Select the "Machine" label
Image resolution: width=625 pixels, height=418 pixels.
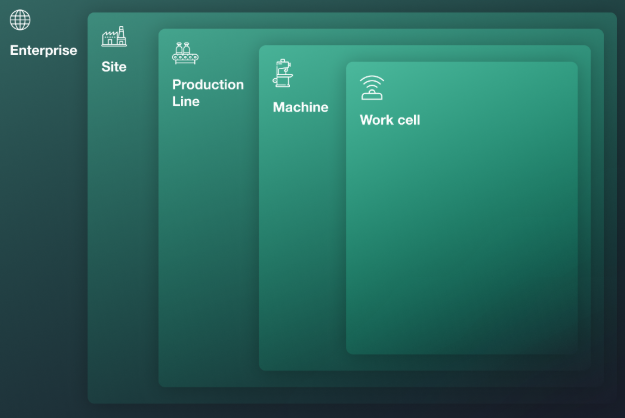[301, 107]
